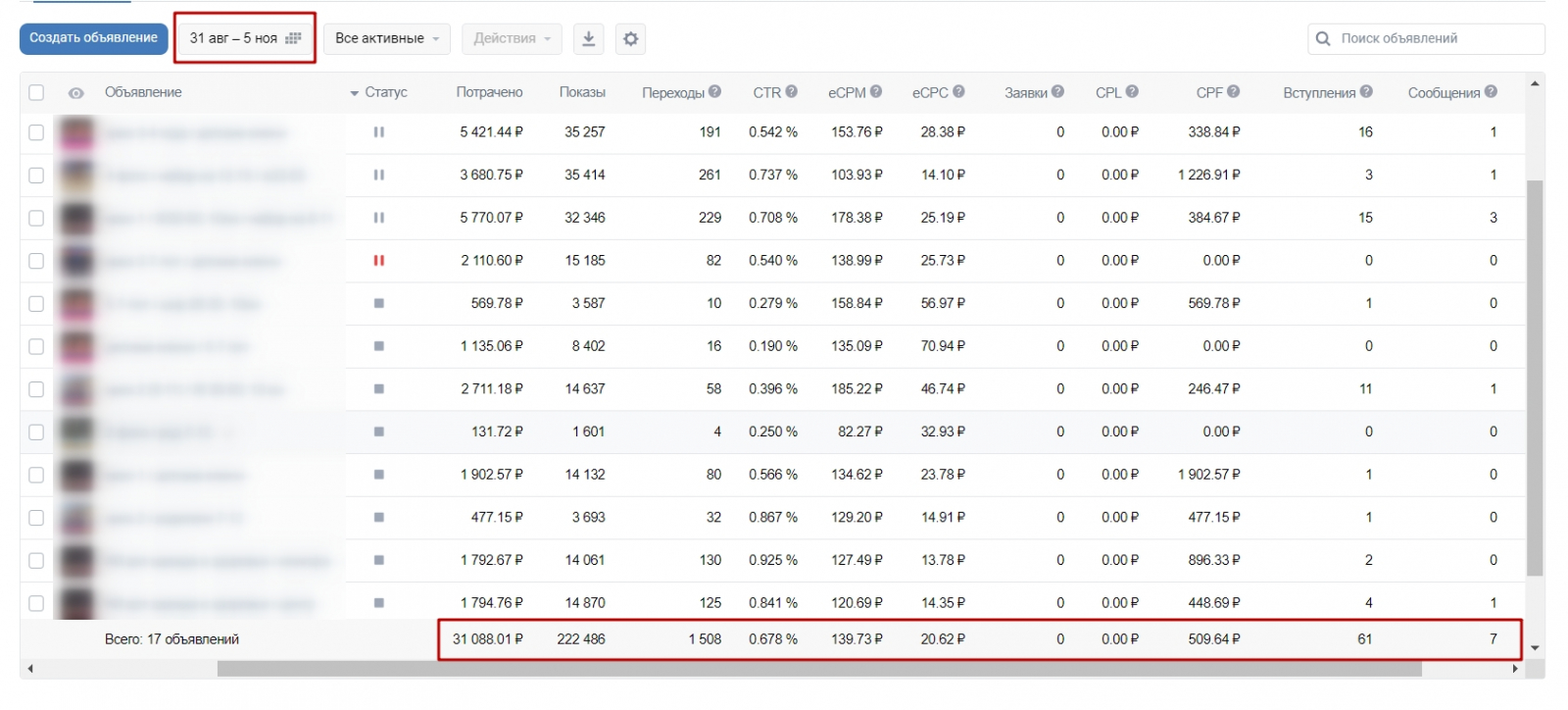Toggle eye visibility icon in header
This screenshot has height=710, width=1568.
point(75,93)
